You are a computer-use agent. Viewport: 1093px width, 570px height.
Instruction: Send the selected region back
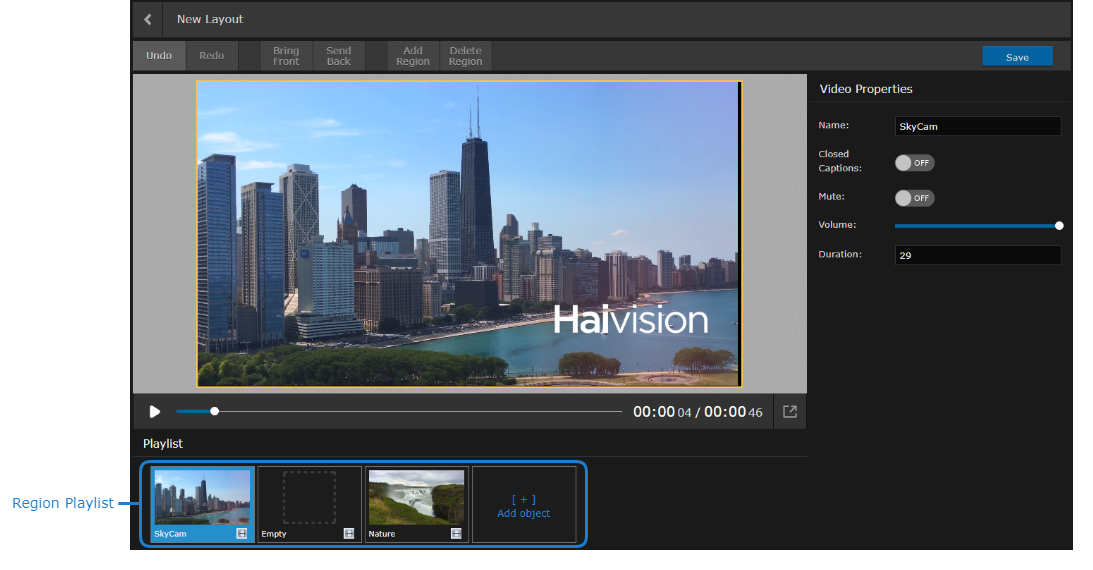point(339,56)
